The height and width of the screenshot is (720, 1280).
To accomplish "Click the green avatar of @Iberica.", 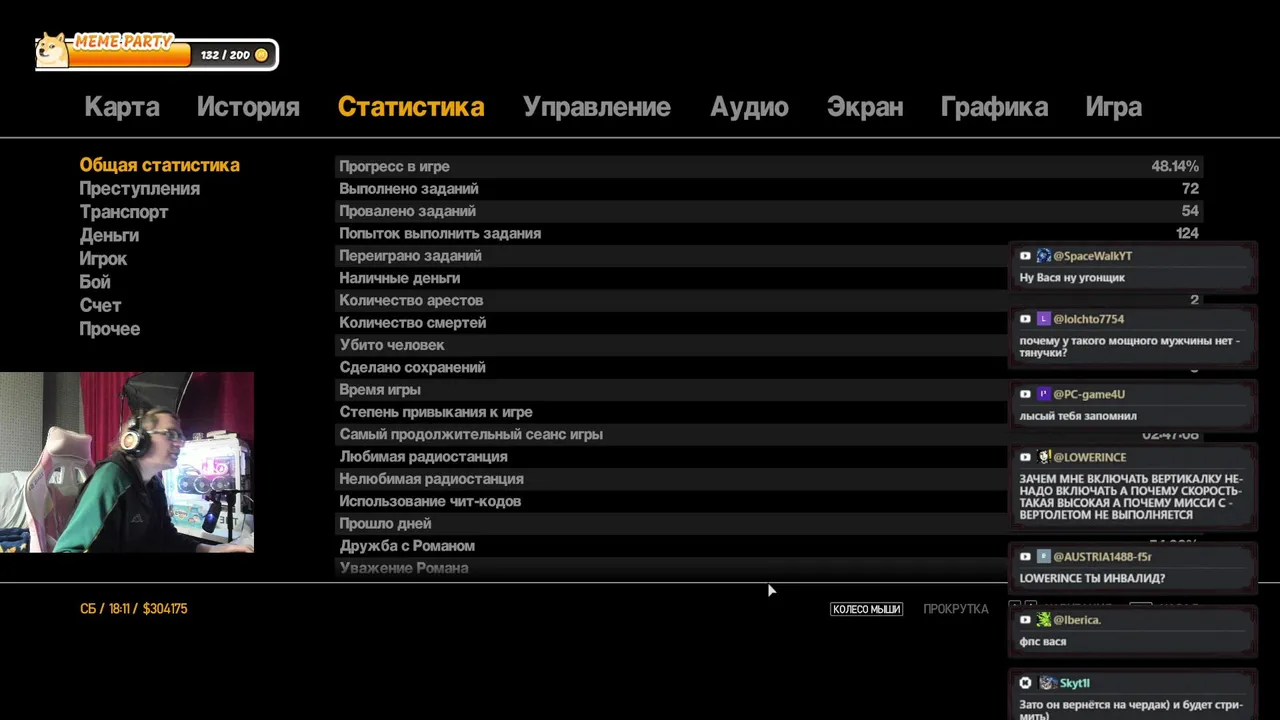I will [x=1043, y=620].
